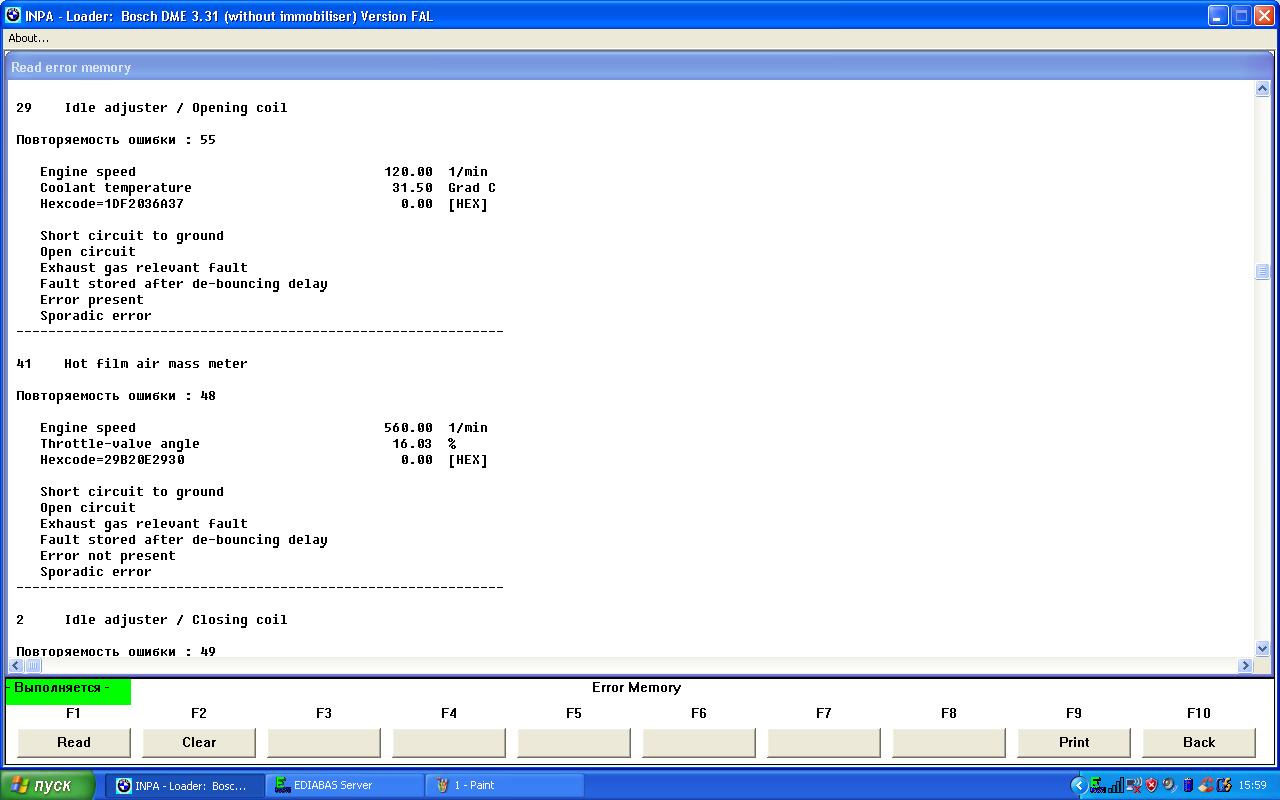Click the text 'Повторяемость ошибки : 48'

pos(116,396)
